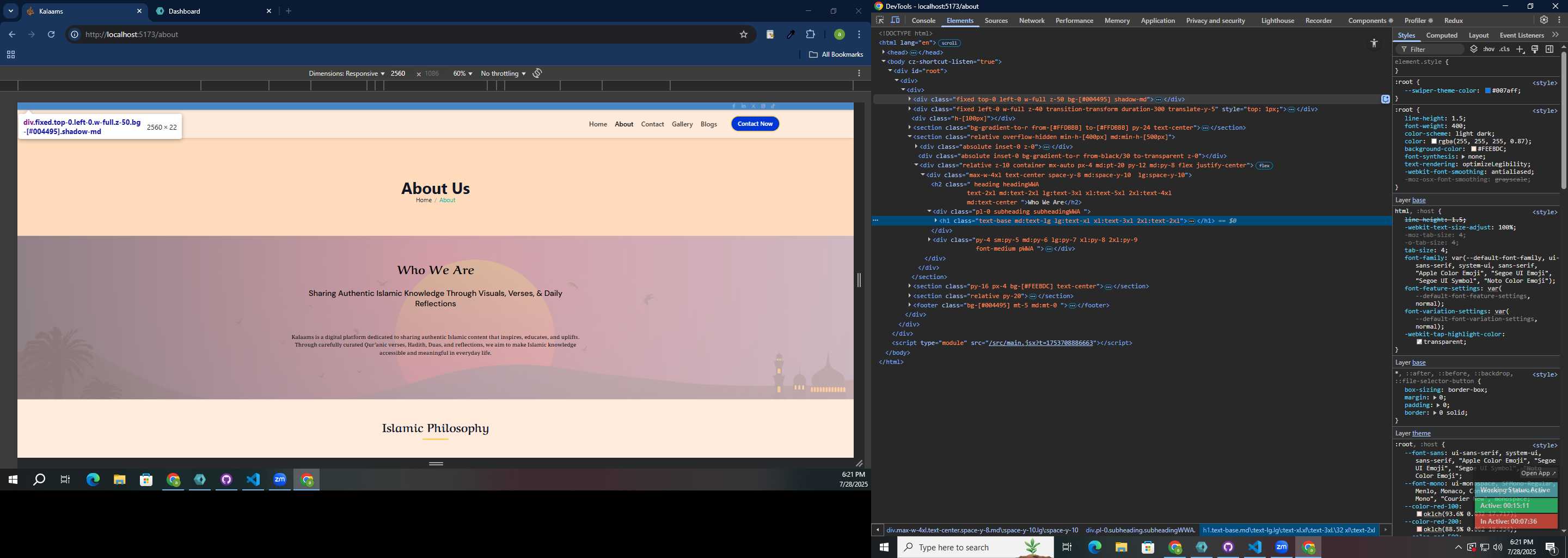Click the Windows search box in taskbar
Viewport: 1568px width, 558px height.
pos(975,547)
